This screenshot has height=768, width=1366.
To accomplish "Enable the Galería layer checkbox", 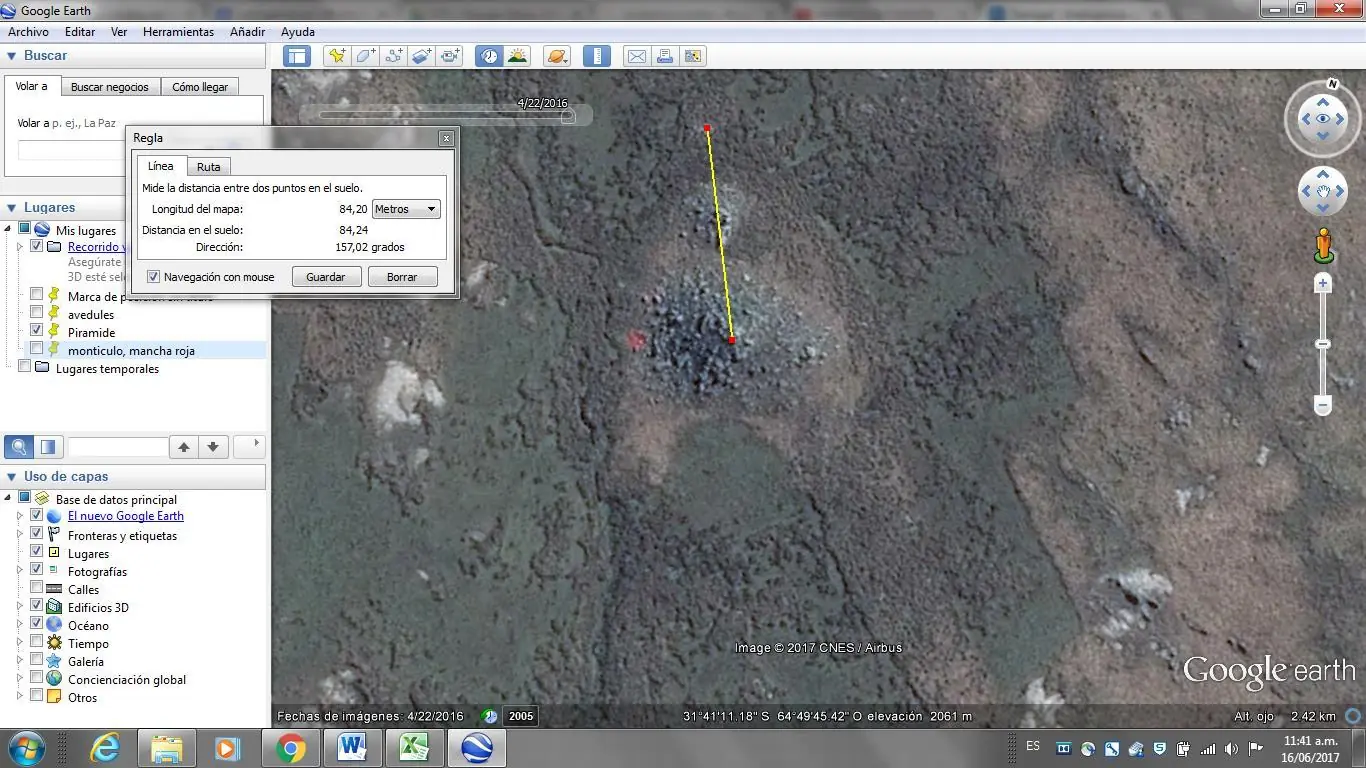I will pyautogui.click(x=37, y=661).
